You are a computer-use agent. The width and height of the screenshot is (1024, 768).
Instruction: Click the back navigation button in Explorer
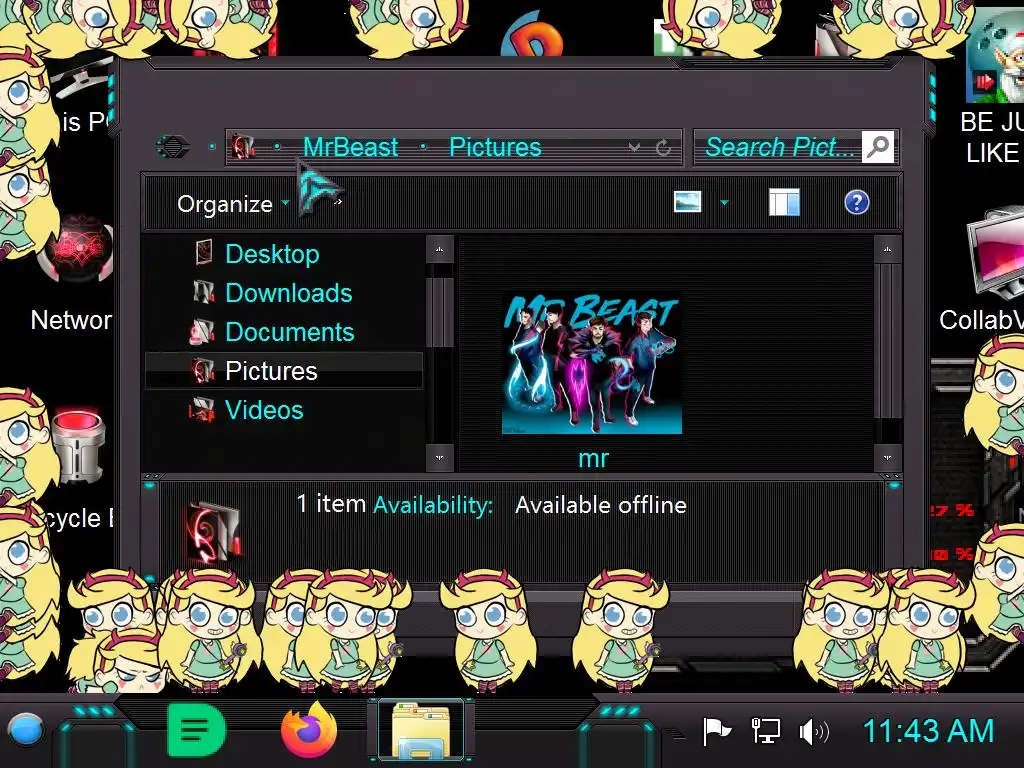point(173,146)
